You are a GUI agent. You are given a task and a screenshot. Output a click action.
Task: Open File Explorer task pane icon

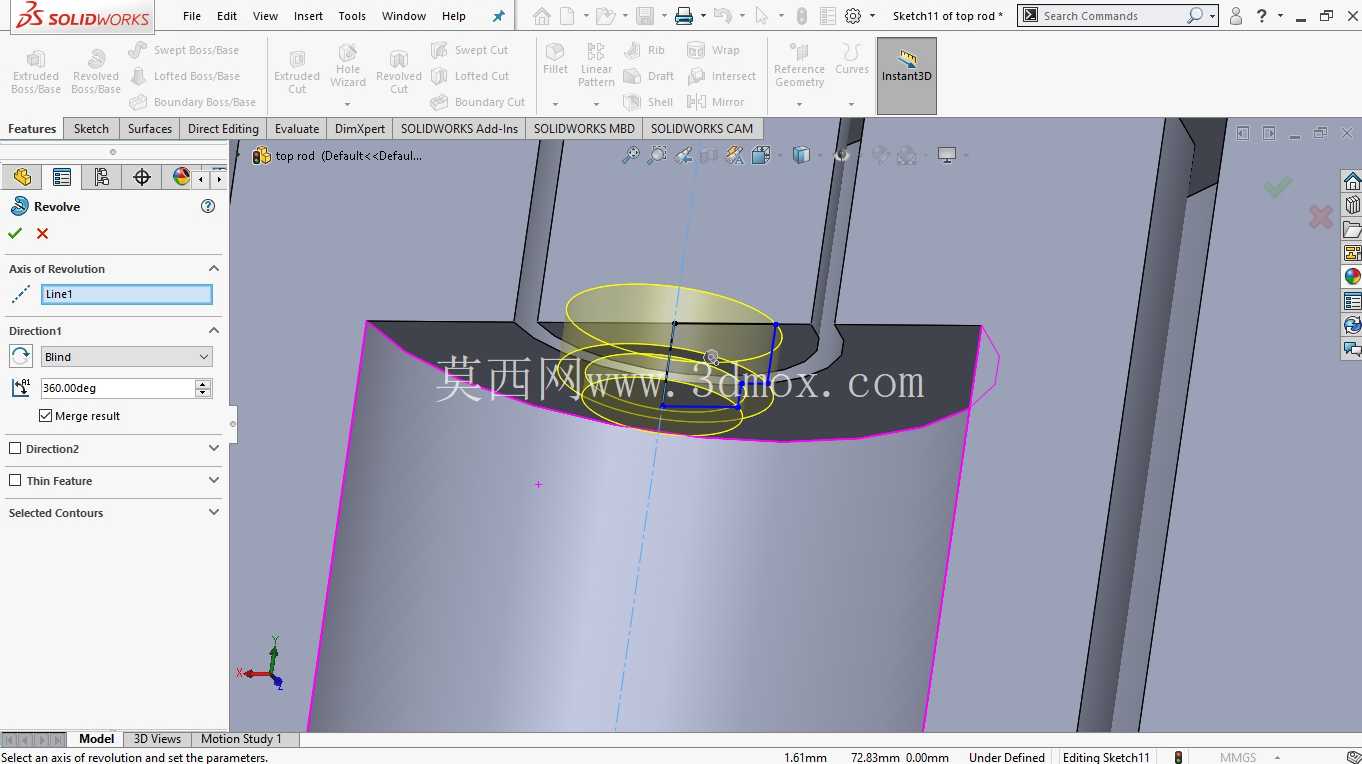(1352, 229)
